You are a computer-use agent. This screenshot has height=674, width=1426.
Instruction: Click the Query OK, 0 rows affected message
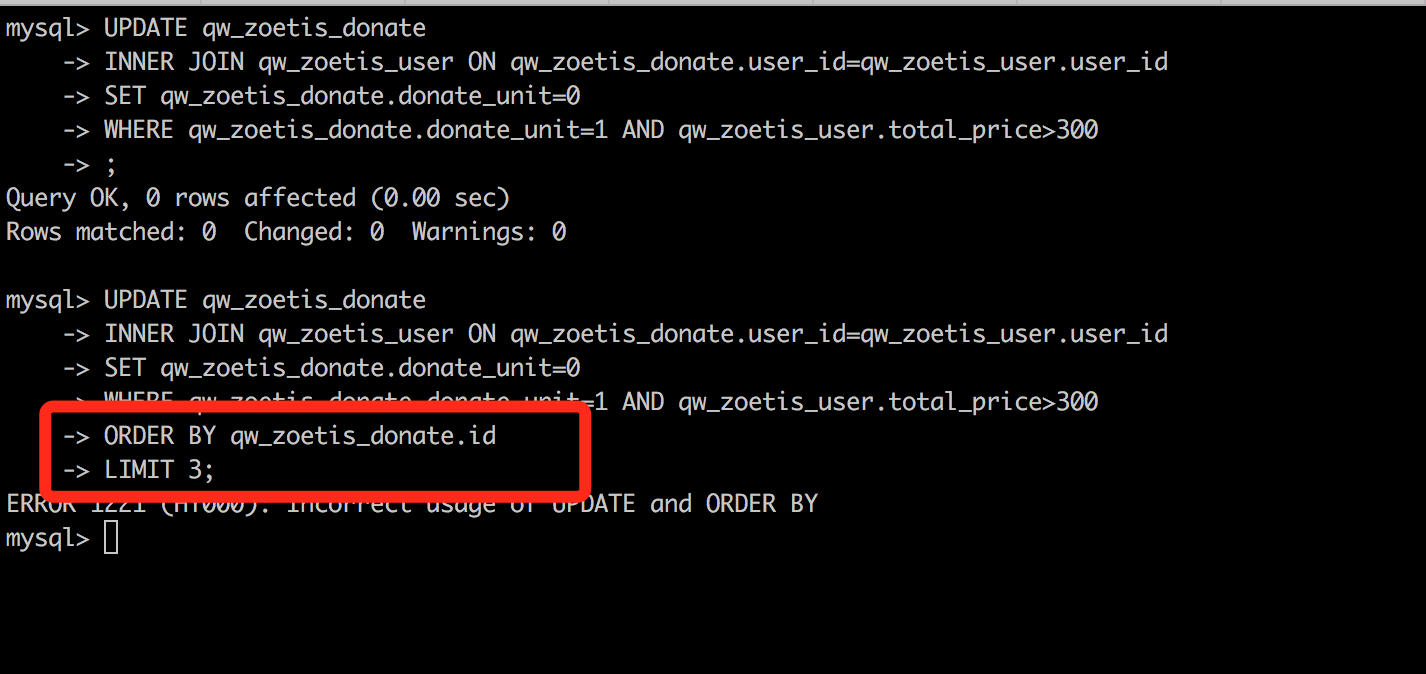click(x=258, y=198)
